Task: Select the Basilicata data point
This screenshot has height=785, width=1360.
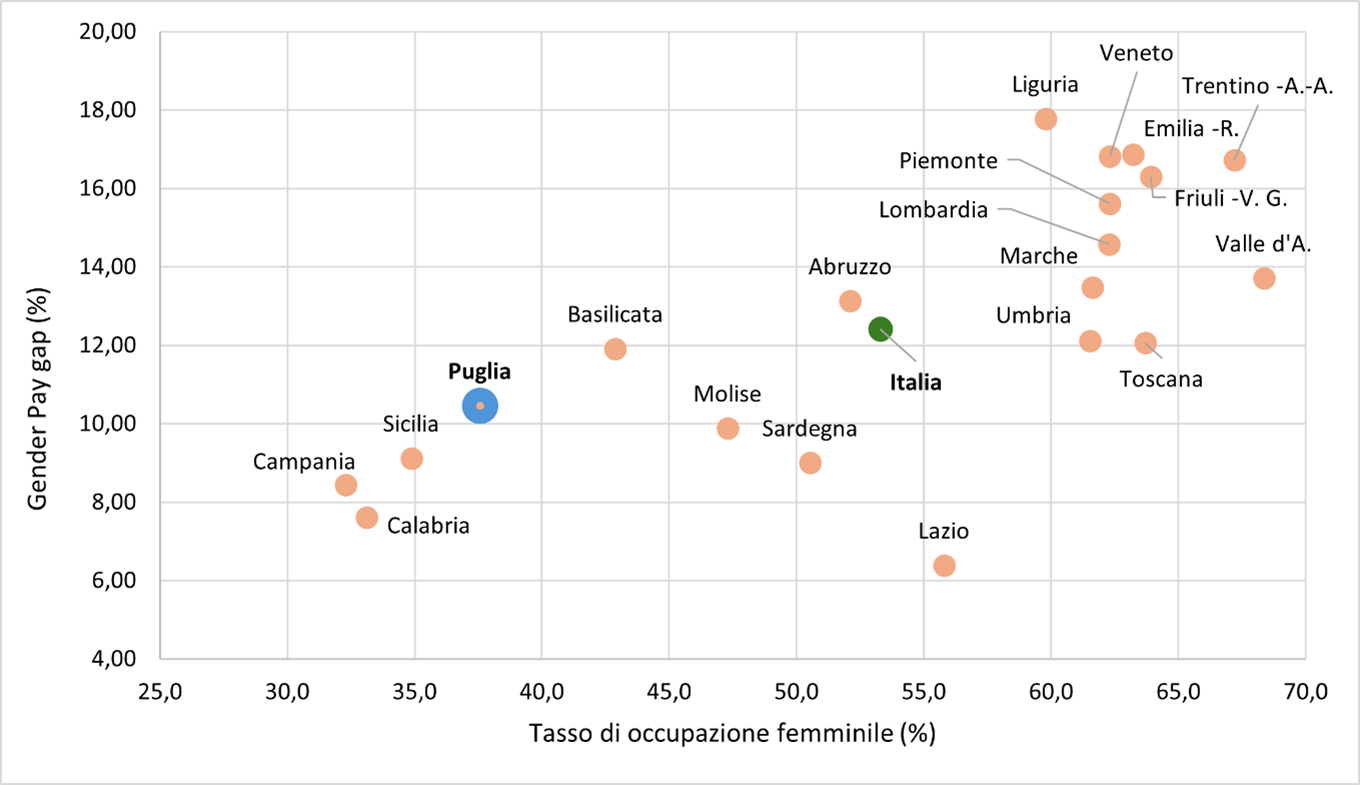Action: 615,349
